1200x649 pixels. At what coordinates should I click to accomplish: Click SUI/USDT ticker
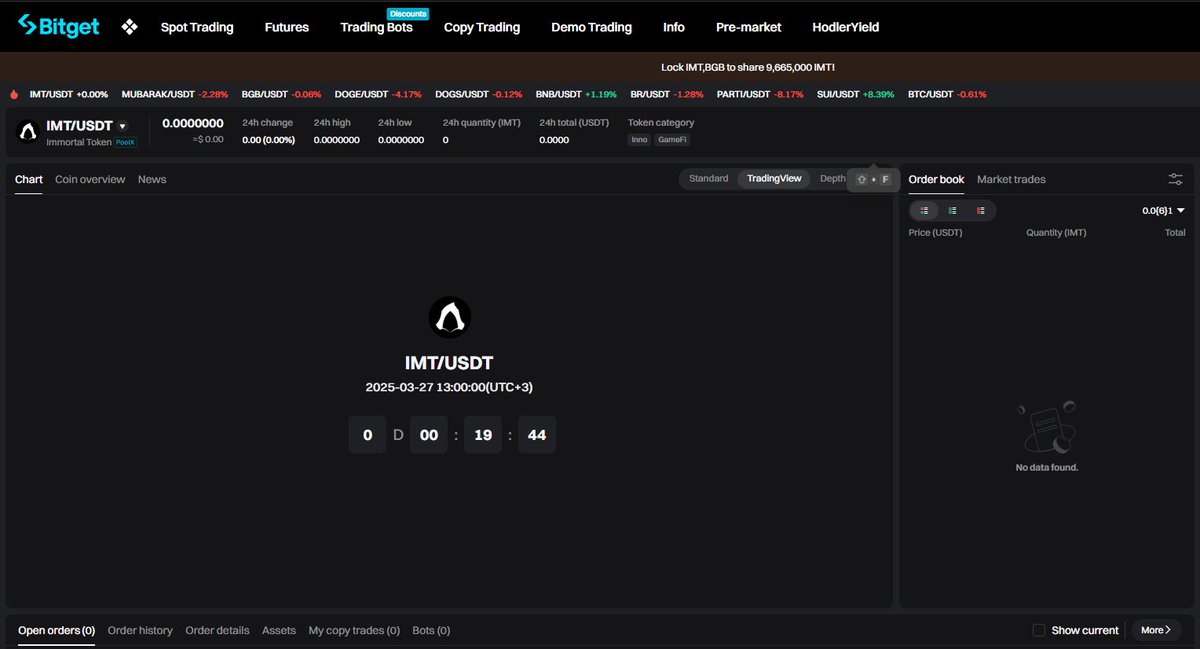point(855,94)
